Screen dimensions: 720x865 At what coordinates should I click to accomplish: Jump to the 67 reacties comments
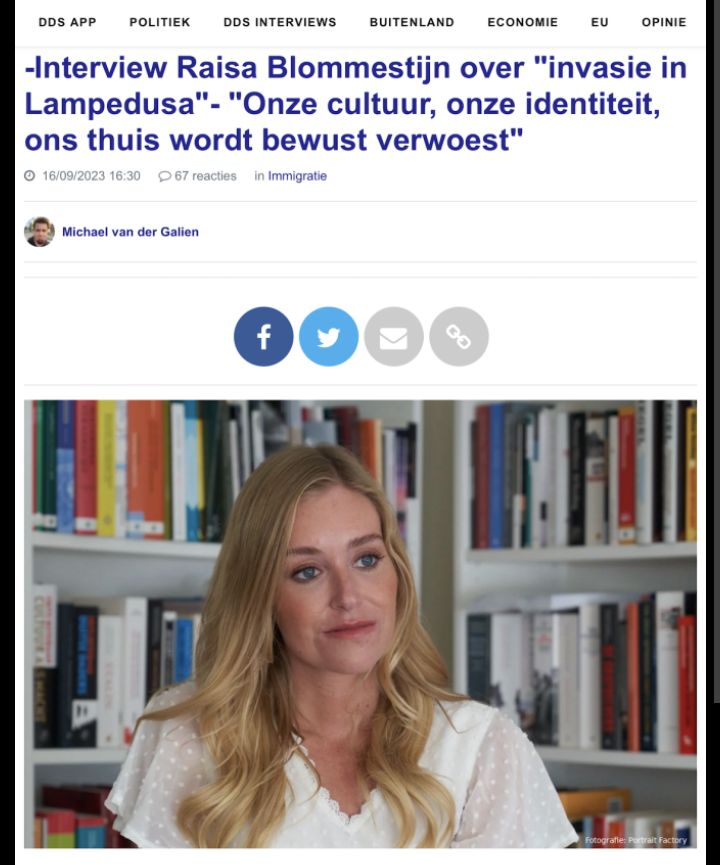[205, 176]
